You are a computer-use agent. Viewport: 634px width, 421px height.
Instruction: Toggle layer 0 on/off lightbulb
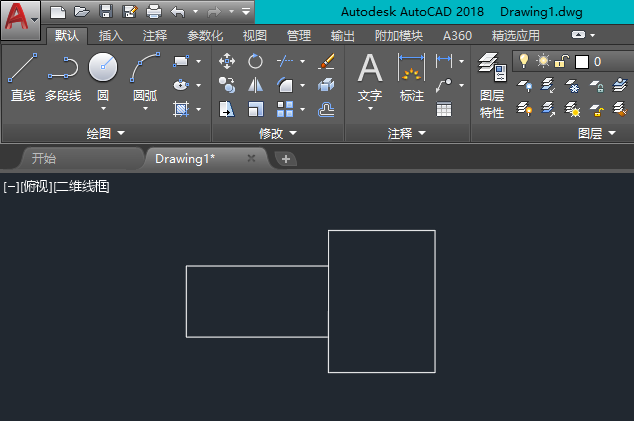click(x=524, y=61)
